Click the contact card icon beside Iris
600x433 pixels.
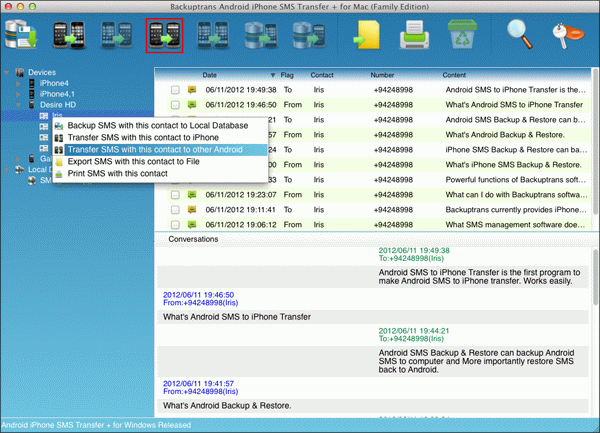[x=44, y=116]
